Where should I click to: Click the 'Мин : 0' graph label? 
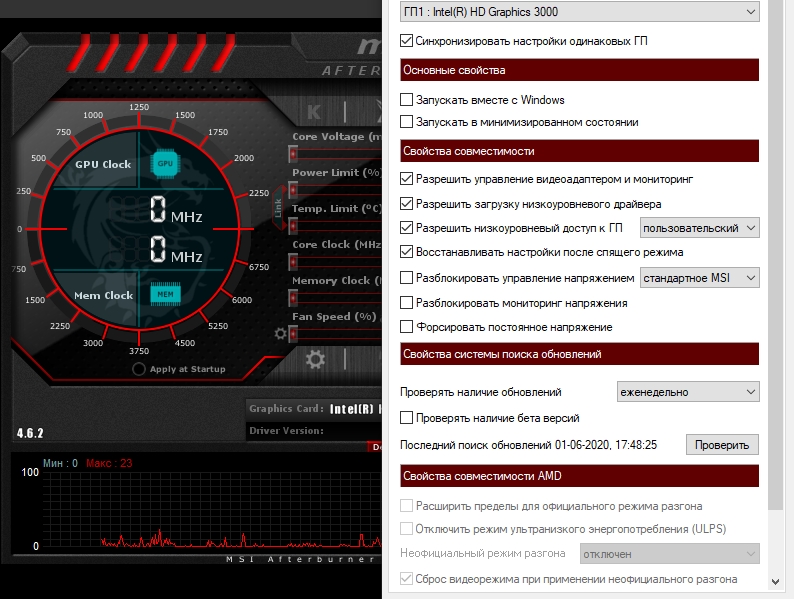point(60,463)
